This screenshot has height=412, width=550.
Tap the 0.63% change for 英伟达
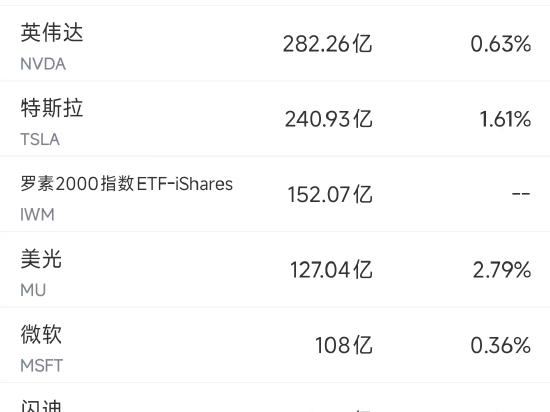pos(501,44)
